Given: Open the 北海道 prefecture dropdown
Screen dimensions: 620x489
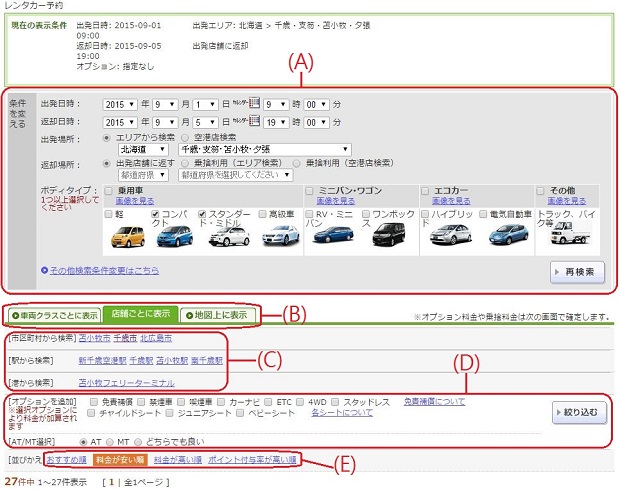Looking at the screenshot, I should tap(143, 149).
